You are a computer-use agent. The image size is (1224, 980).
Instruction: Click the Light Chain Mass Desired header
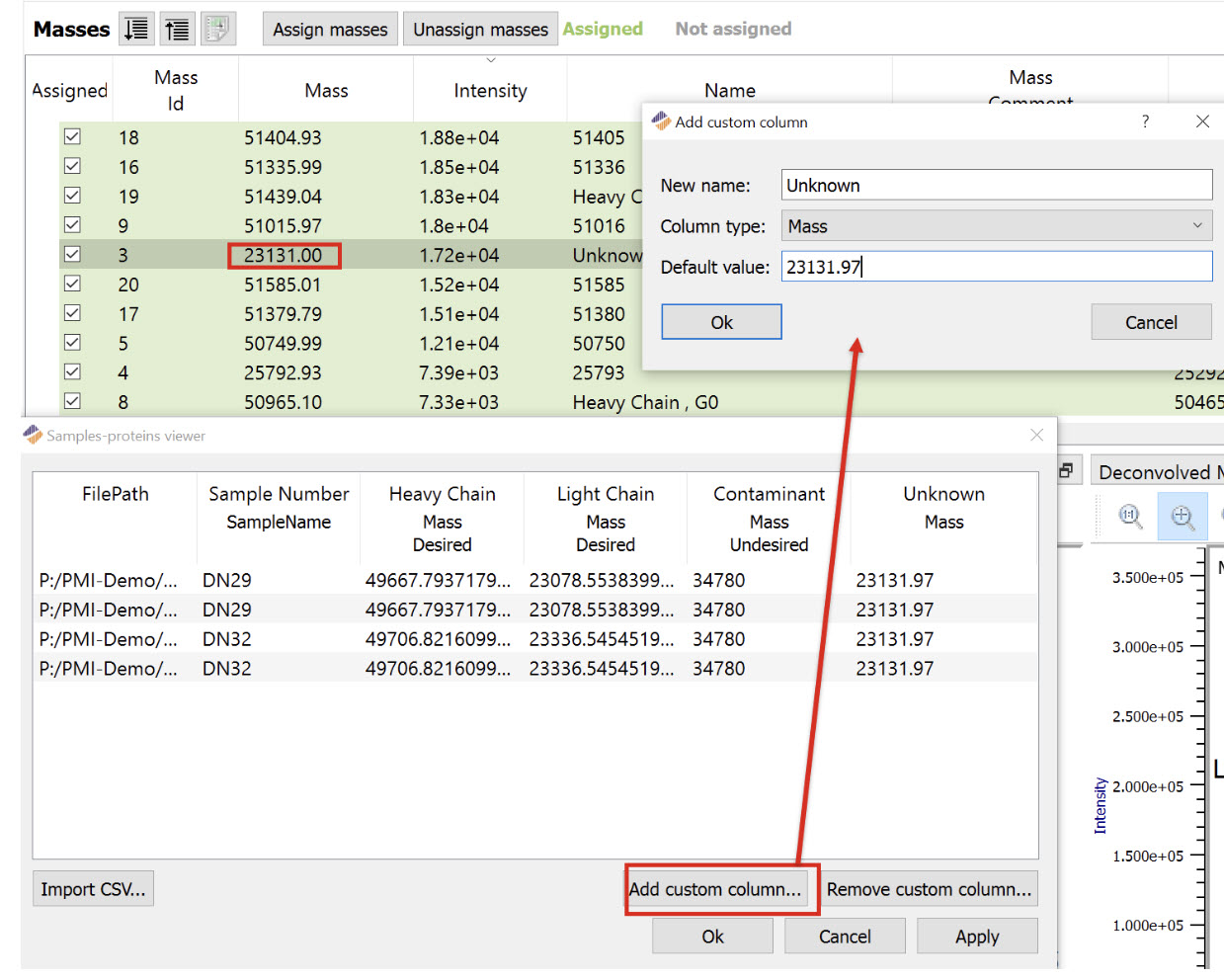[606, 519]
